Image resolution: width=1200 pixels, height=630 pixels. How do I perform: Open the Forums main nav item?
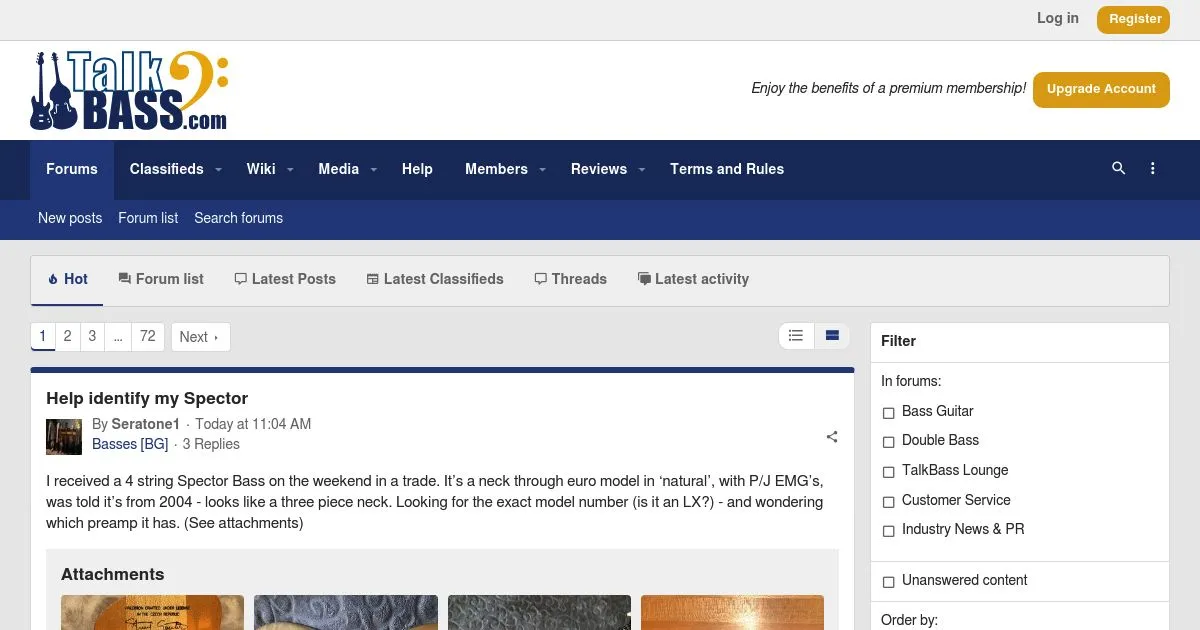coord(72,169)
